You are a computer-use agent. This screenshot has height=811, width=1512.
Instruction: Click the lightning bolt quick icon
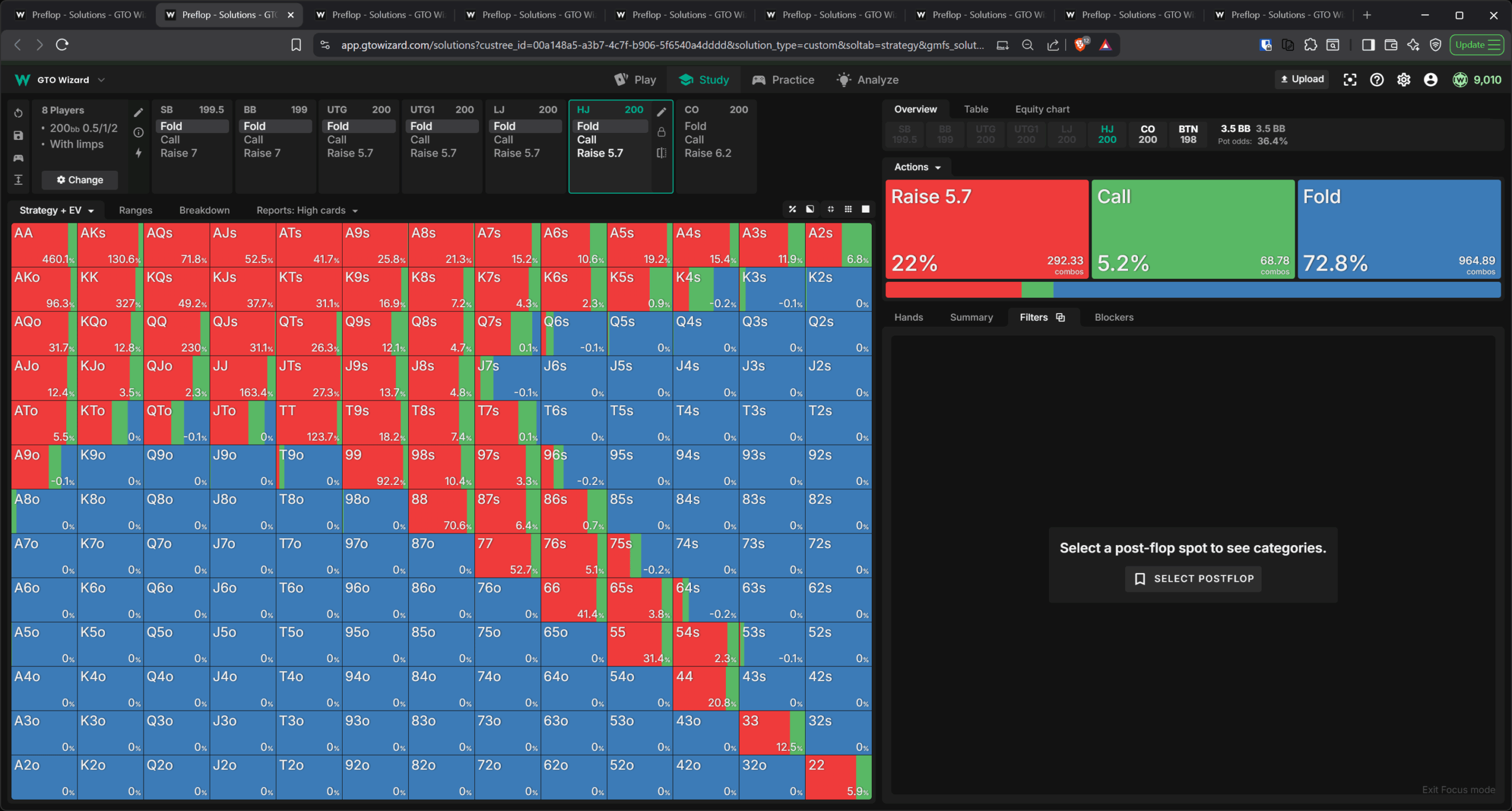click(x=138, y=153)
